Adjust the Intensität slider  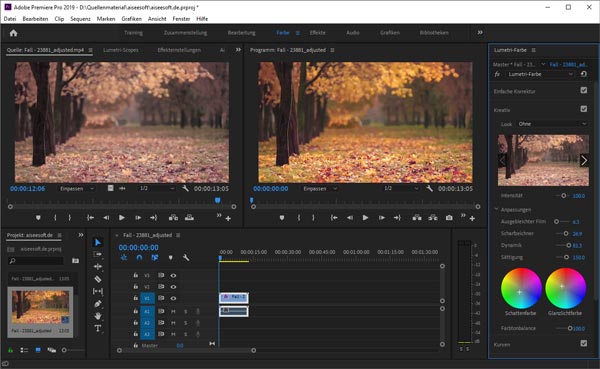click(x=563, y=196)
